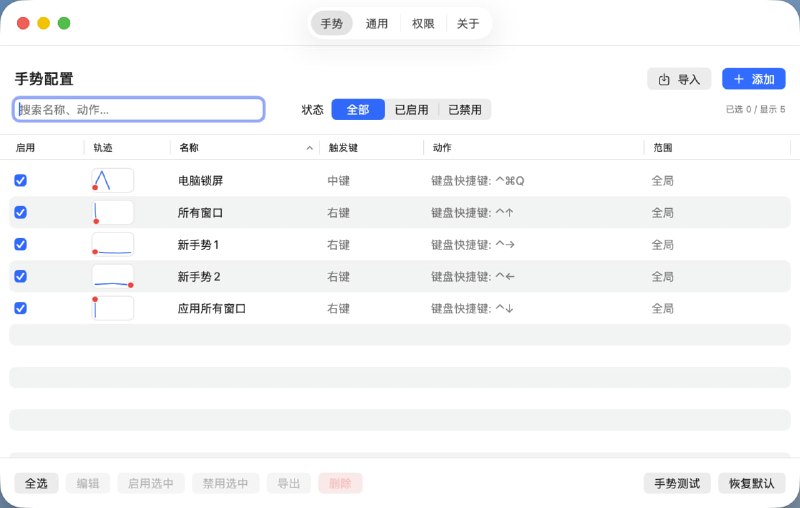This screenshot has height=508, width=800.
Task: Click the action 键盘快捷键: ^←
Action: click(x=473, y=277)
